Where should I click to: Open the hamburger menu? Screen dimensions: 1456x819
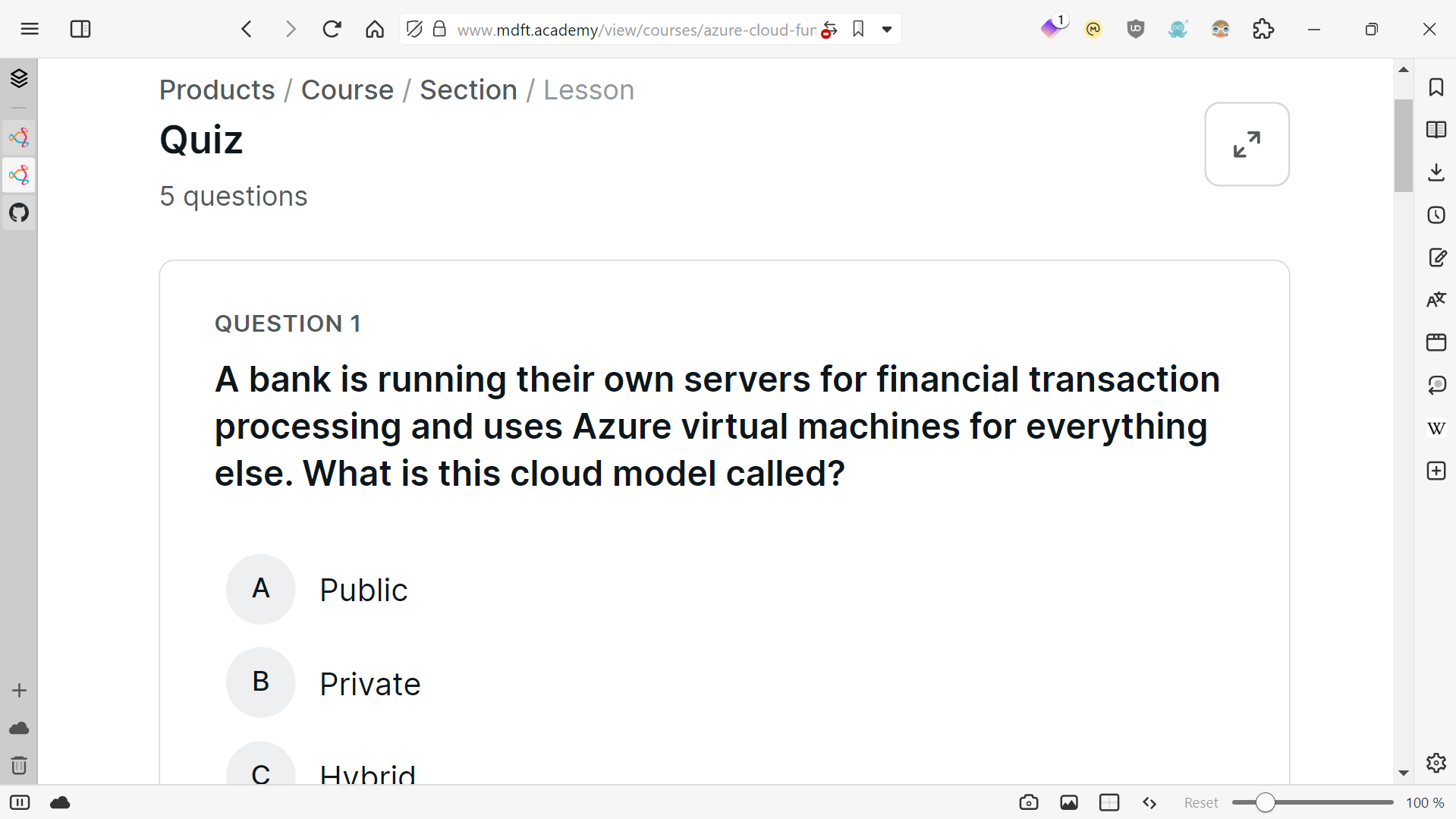30,29
